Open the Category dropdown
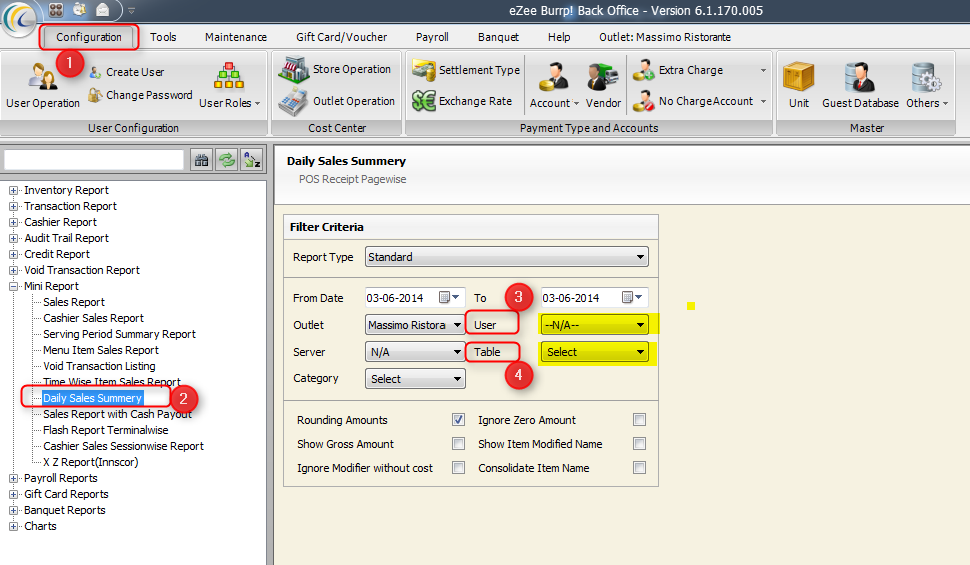 click(415, 379)
